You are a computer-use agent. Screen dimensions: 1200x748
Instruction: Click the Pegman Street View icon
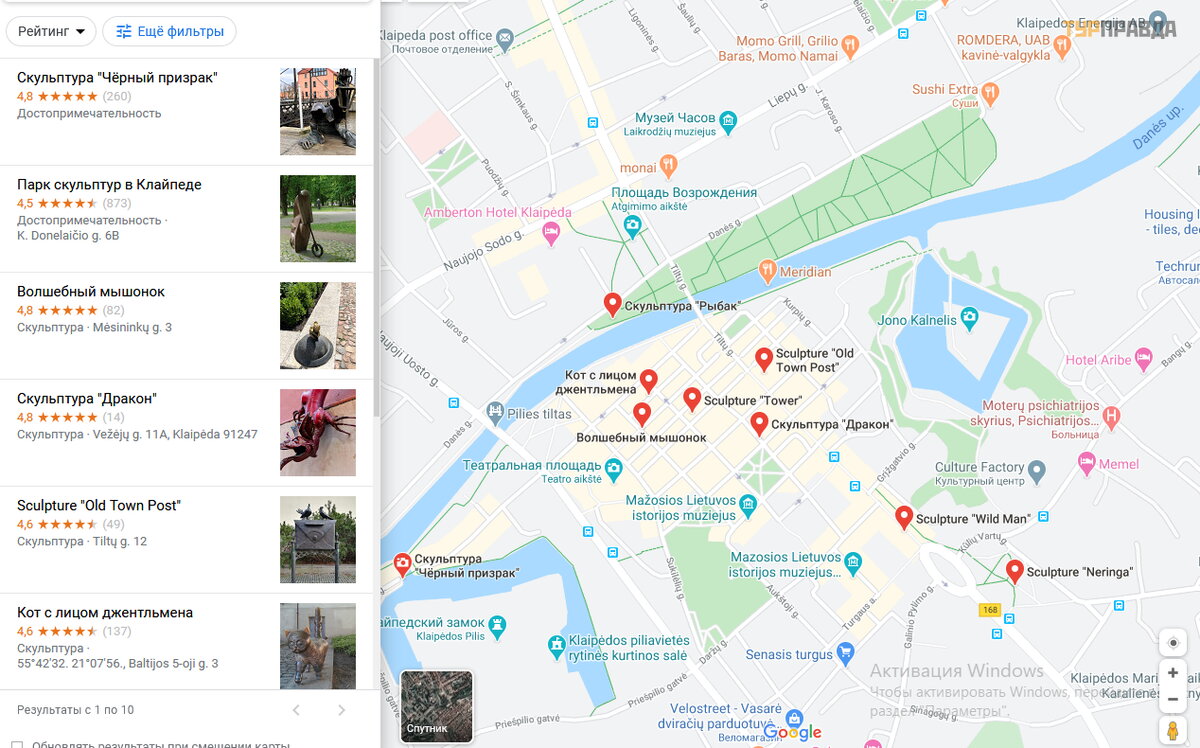[1173, 730]
